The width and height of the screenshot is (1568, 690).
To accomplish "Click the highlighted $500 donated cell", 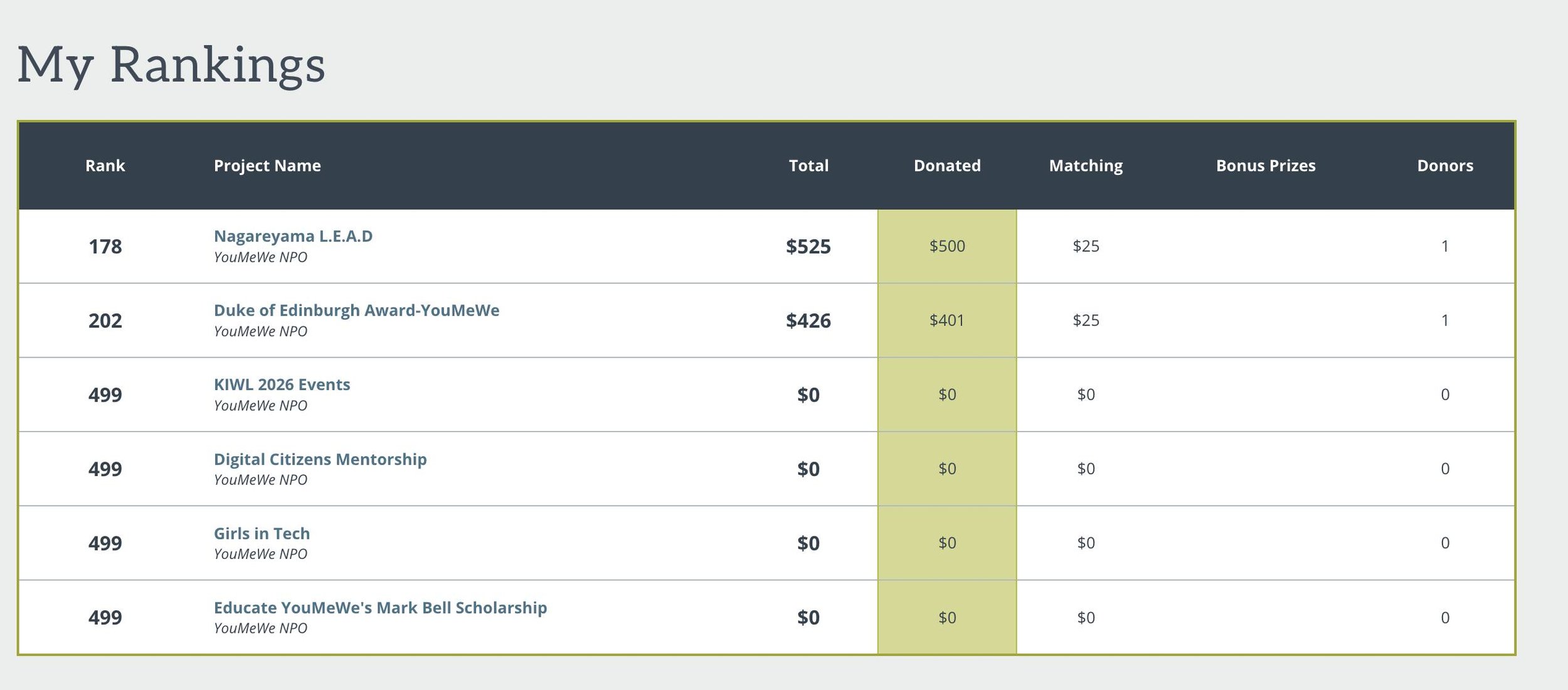I will pos(947,246).
